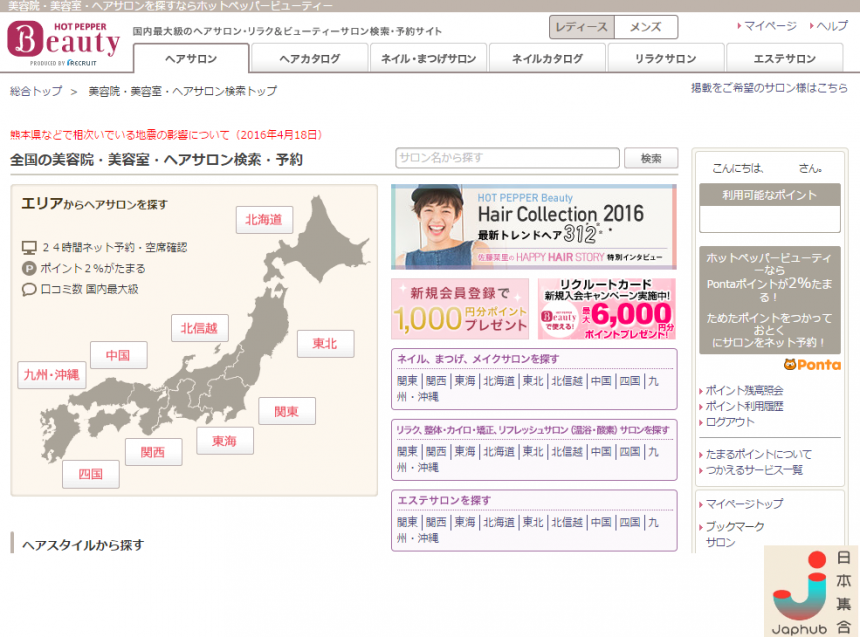Open the ヘアサロン tab
Image resolution: width=860 pixels, height=637 pixels.
tap(191, 58)
